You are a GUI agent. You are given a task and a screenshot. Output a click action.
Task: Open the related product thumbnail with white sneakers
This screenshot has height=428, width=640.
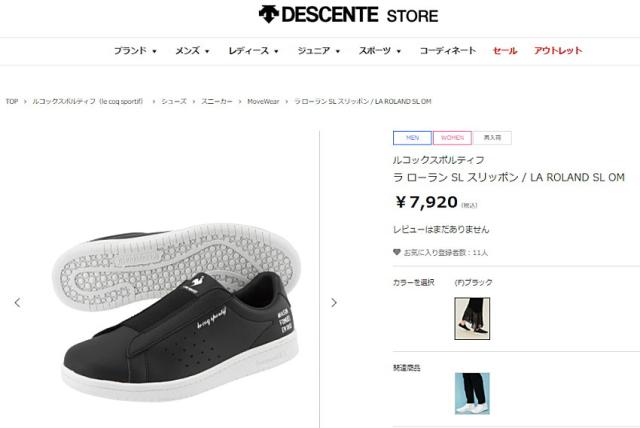coord(472,393)
